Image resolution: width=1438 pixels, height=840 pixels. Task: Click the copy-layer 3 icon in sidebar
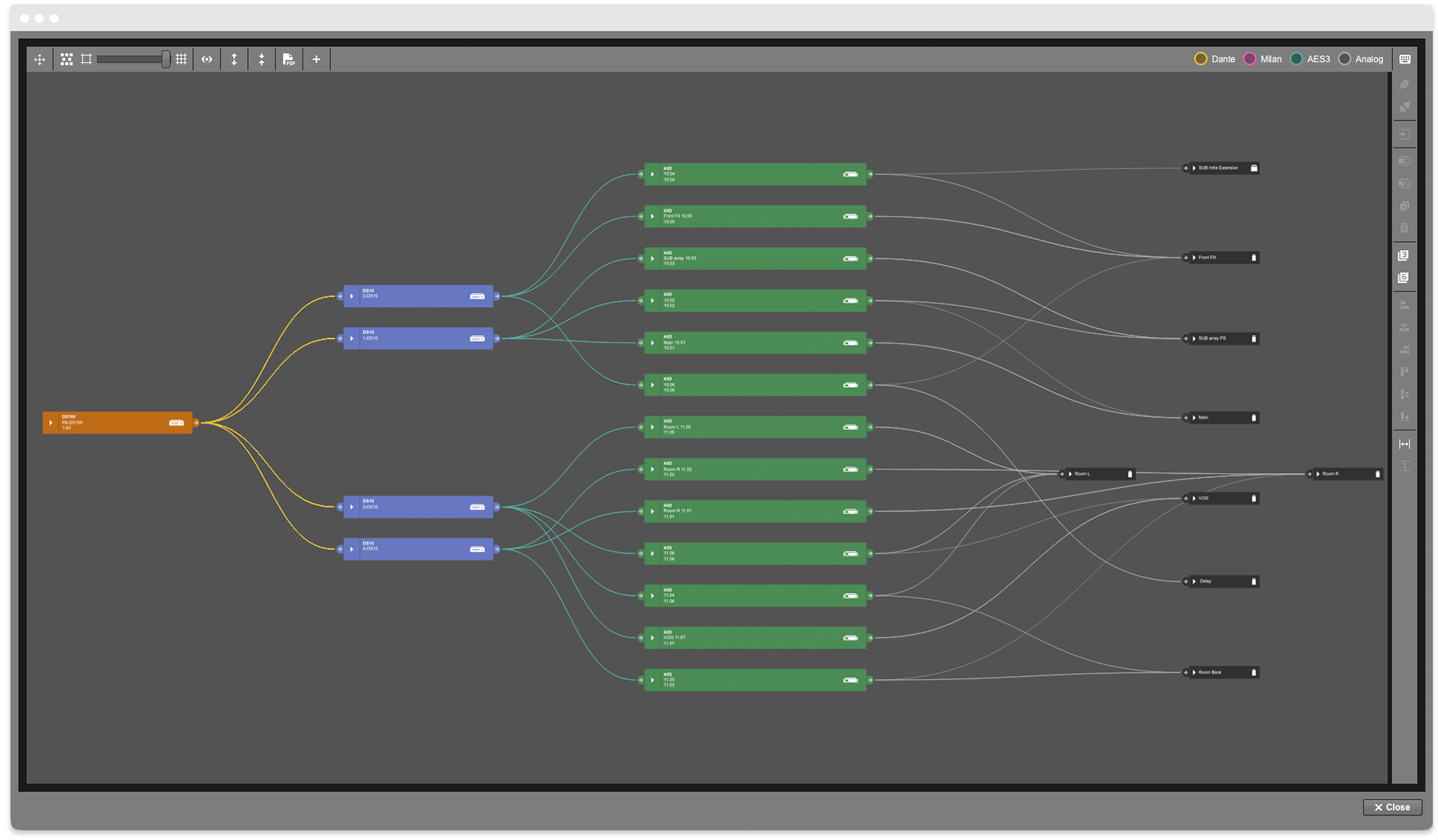coord(1405,256)
